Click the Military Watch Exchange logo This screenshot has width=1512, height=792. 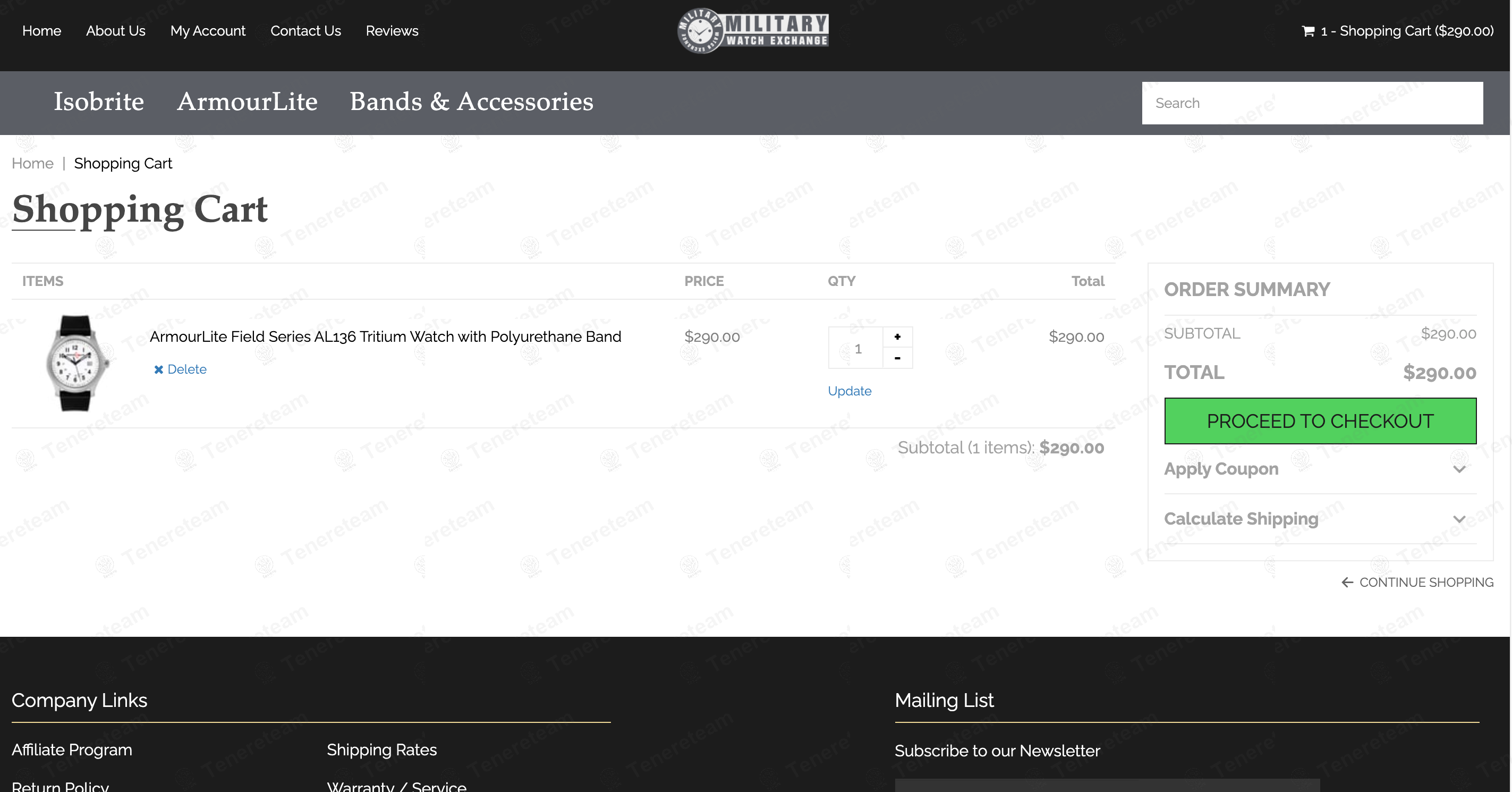[x=753, y=30]
